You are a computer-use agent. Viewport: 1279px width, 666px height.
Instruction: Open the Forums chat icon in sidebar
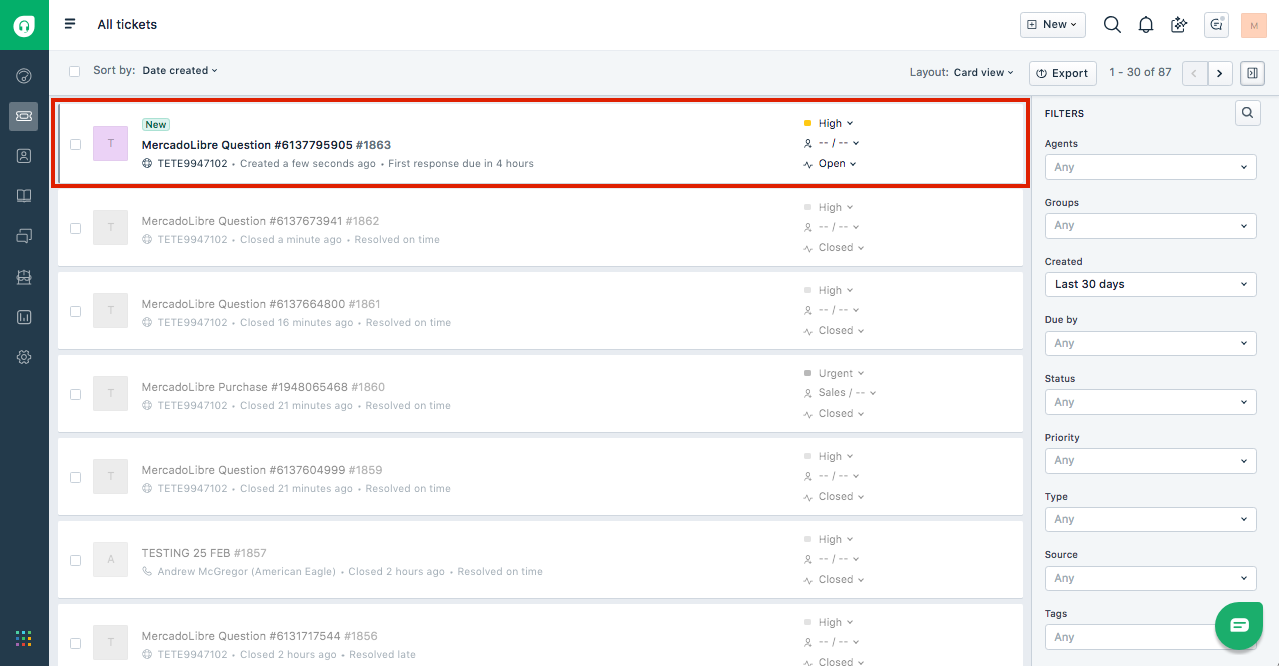pyautogui.click(x=24, y=236)
